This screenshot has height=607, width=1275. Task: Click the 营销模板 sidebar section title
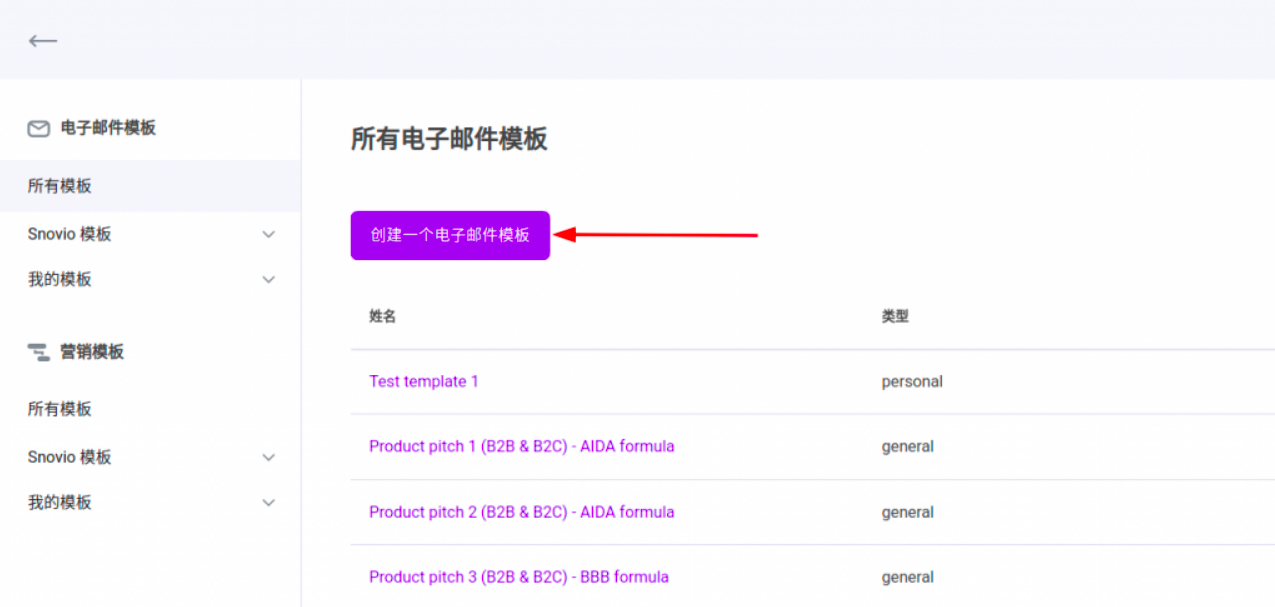point(92,352)
